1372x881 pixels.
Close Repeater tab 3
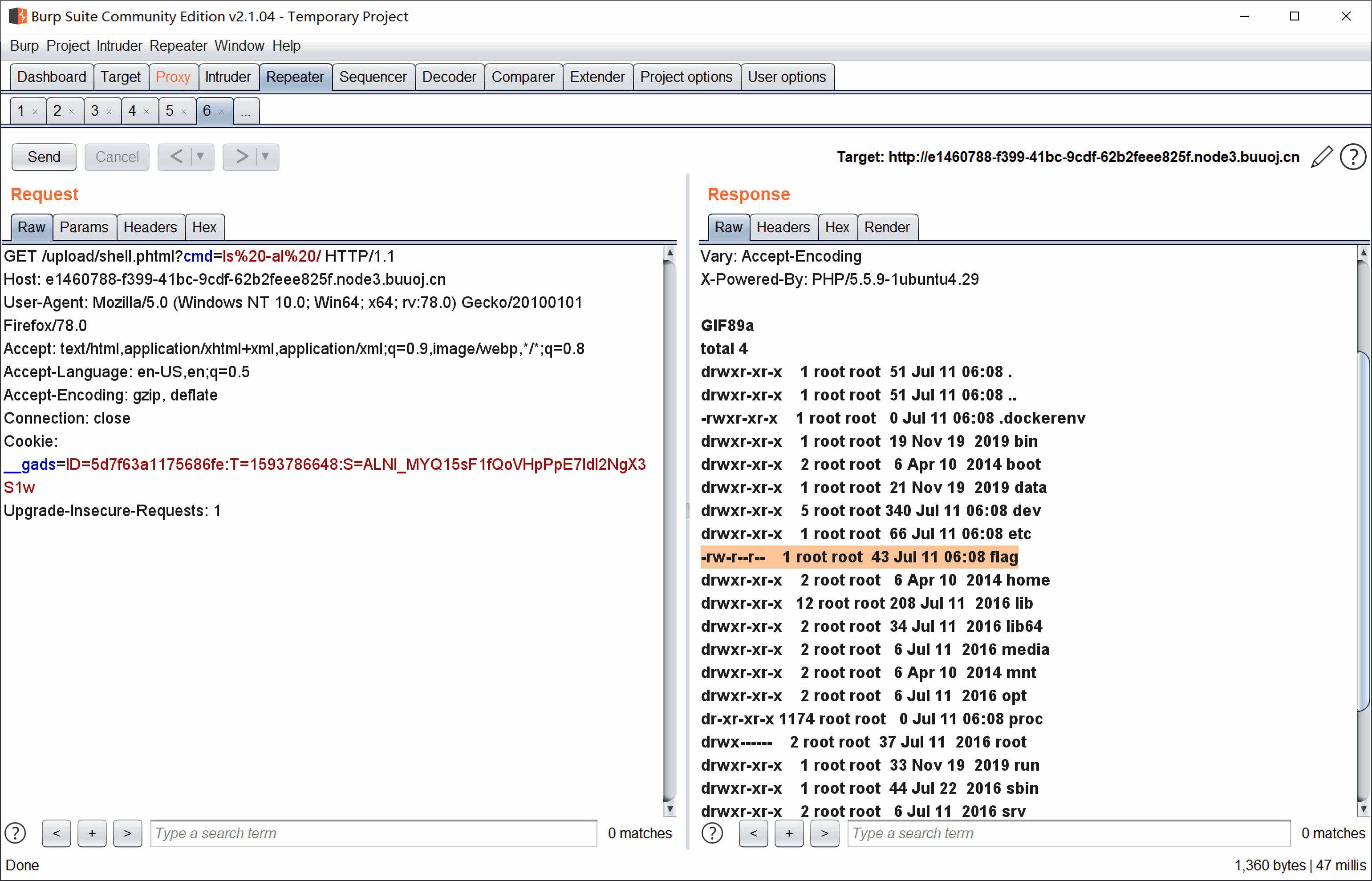(109, 112)
